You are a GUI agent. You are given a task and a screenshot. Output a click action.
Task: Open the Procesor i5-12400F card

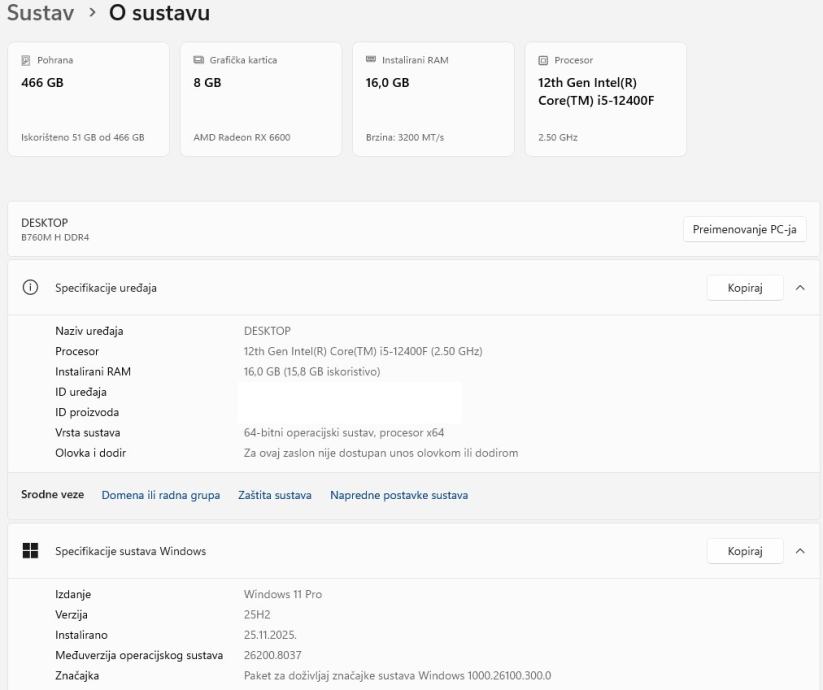coord(605,100)
